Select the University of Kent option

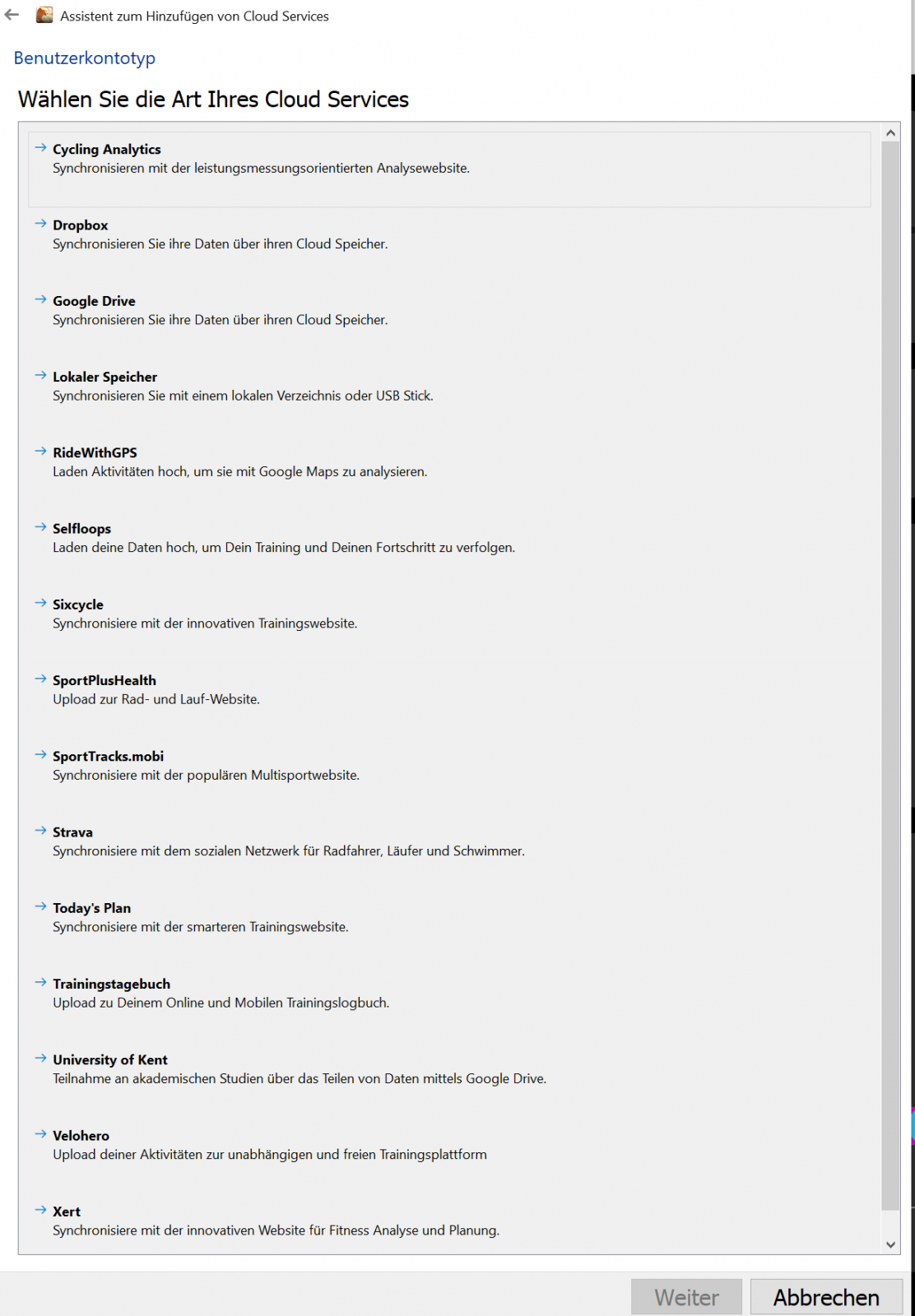coord(110,1060)
